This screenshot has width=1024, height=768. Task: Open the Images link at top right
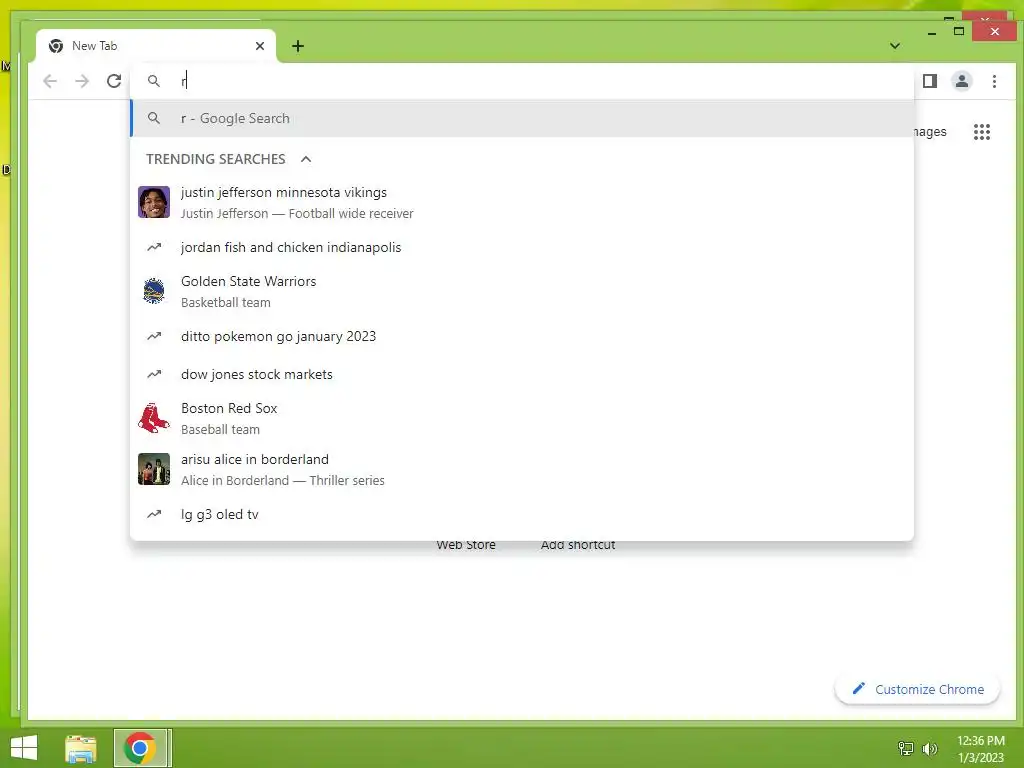click(x=930, y=132)
